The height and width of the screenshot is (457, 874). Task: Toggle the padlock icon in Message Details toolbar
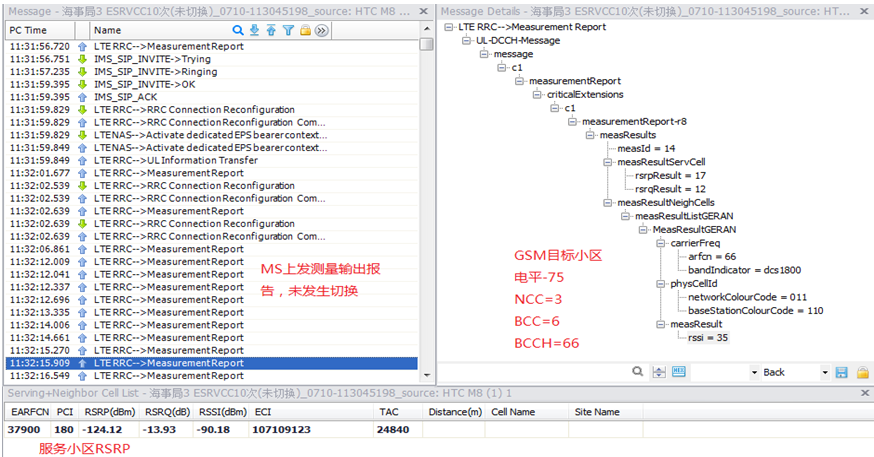(862, 372)
